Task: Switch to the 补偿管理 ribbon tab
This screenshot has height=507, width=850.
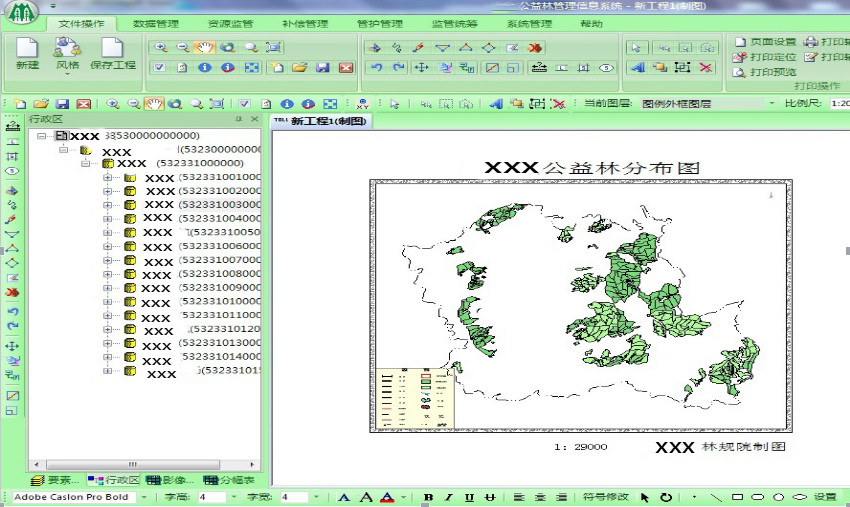Action: click(x=305, y=23)
